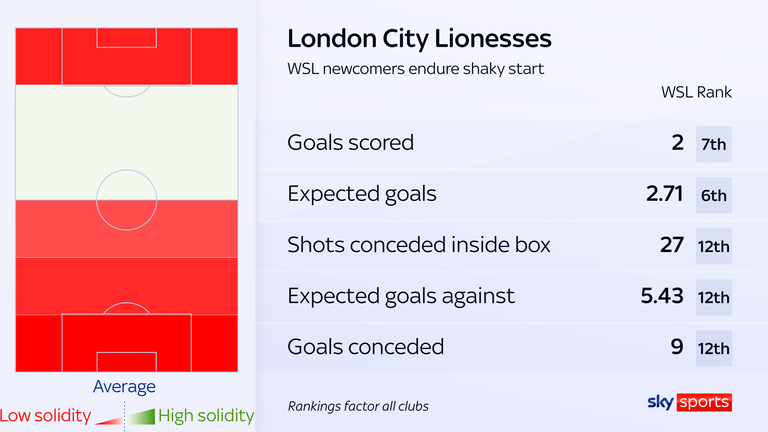Click the Shots conceded inside box label

pos(419,244)
